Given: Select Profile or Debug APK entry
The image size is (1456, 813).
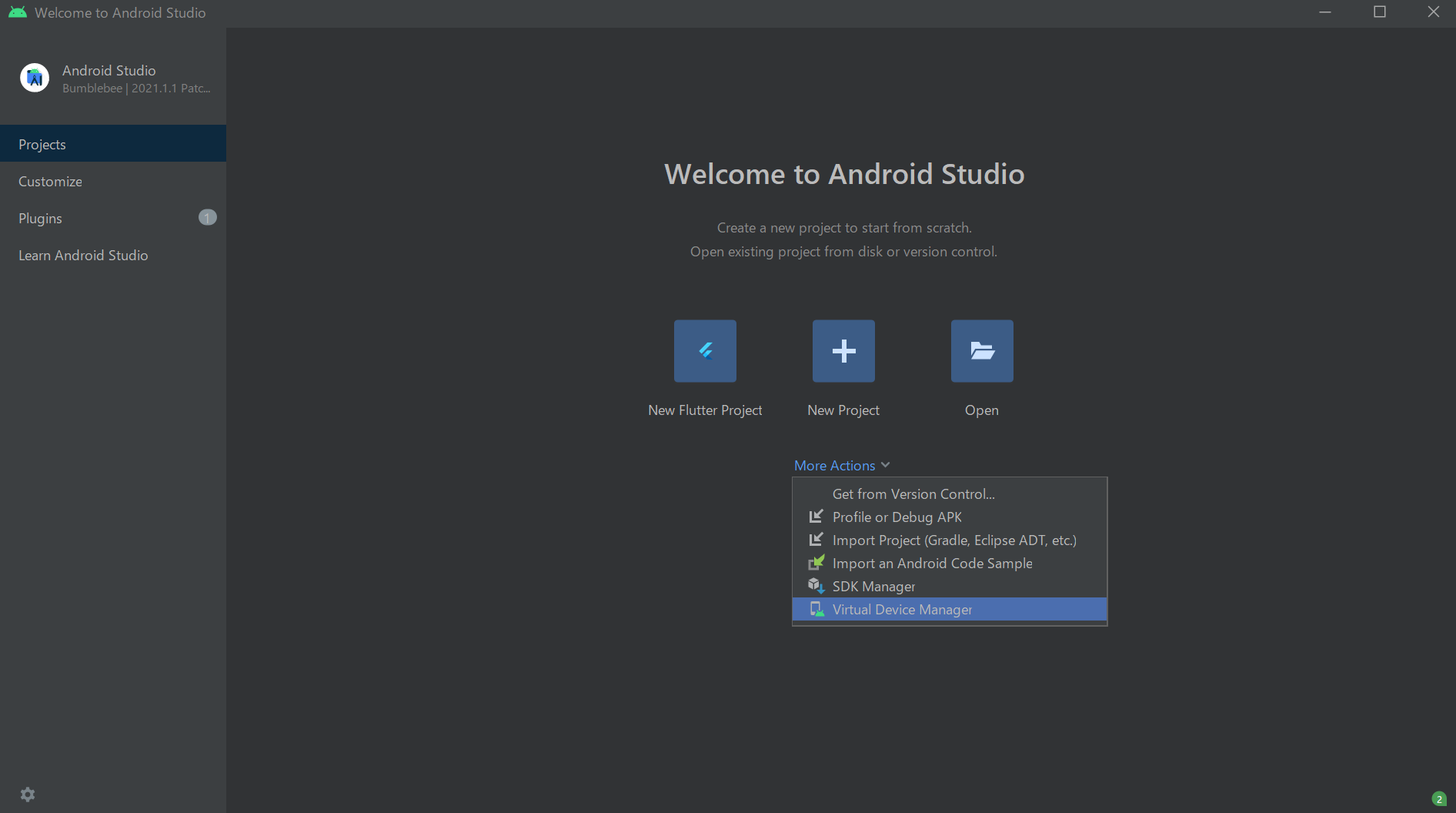Looking at the screenshot, I should click(x=950, y=517).
